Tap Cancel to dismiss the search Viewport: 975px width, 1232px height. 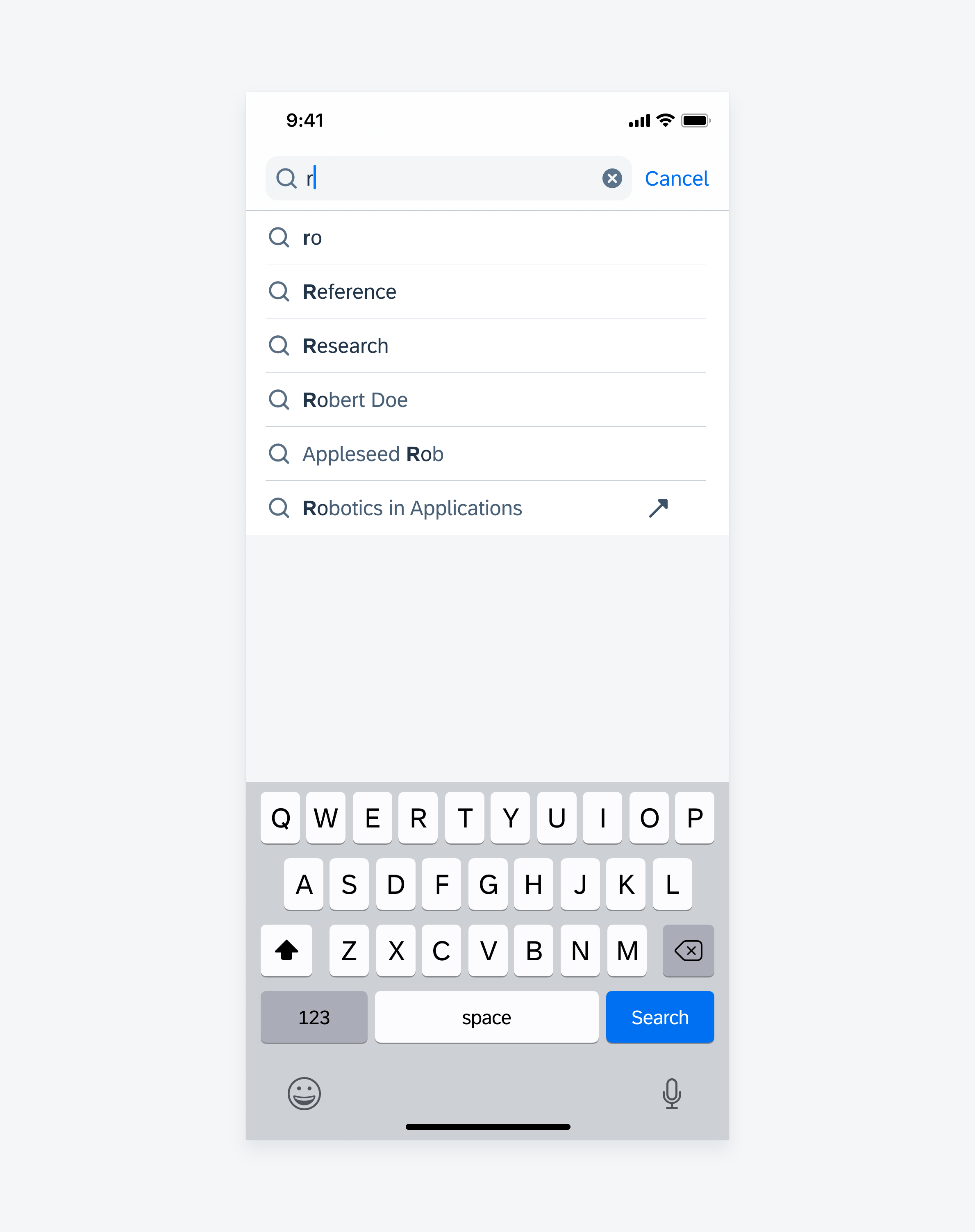[676, 178]
